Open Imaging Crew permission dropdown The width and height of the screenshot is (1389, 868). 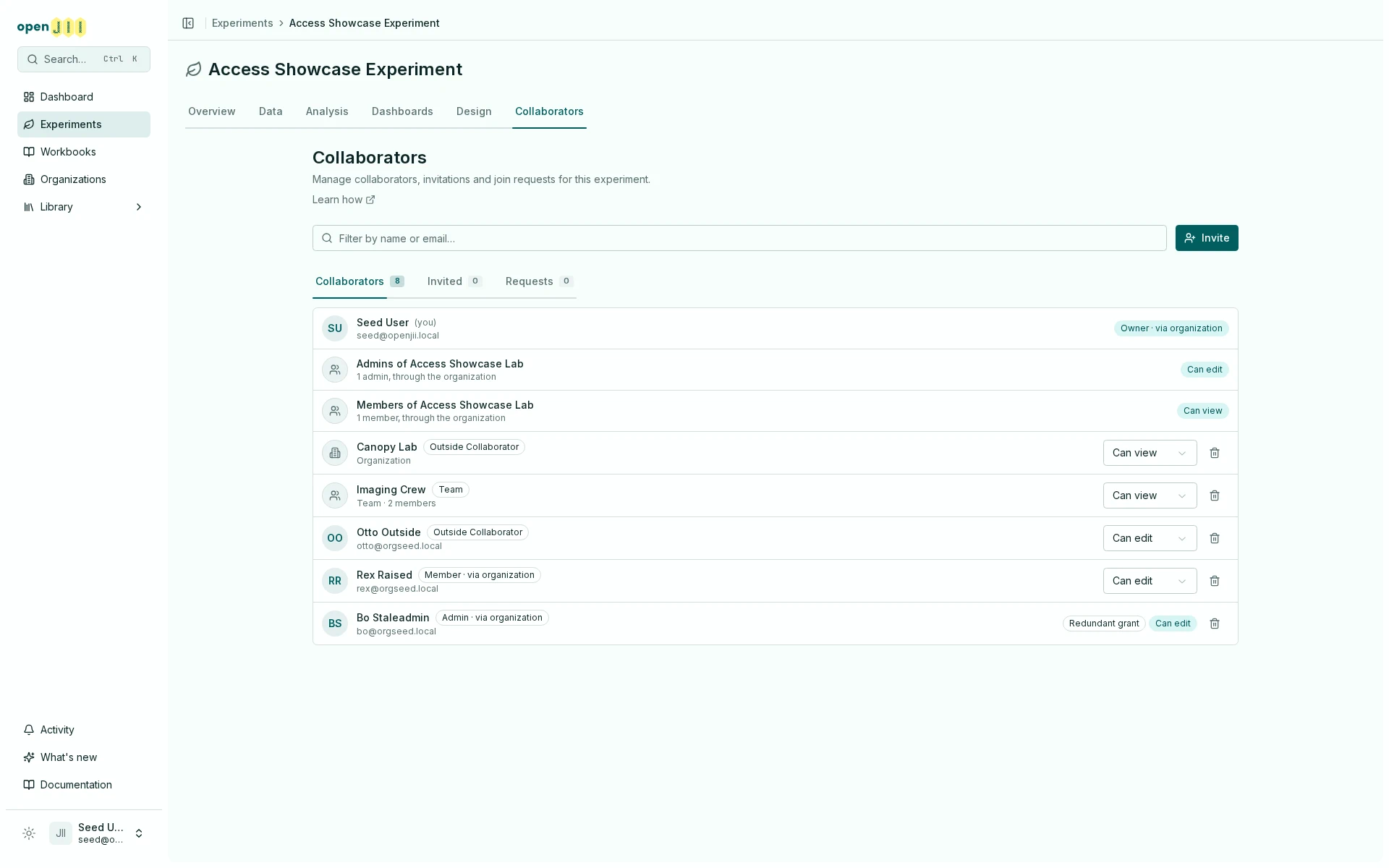pos(1150,495)
